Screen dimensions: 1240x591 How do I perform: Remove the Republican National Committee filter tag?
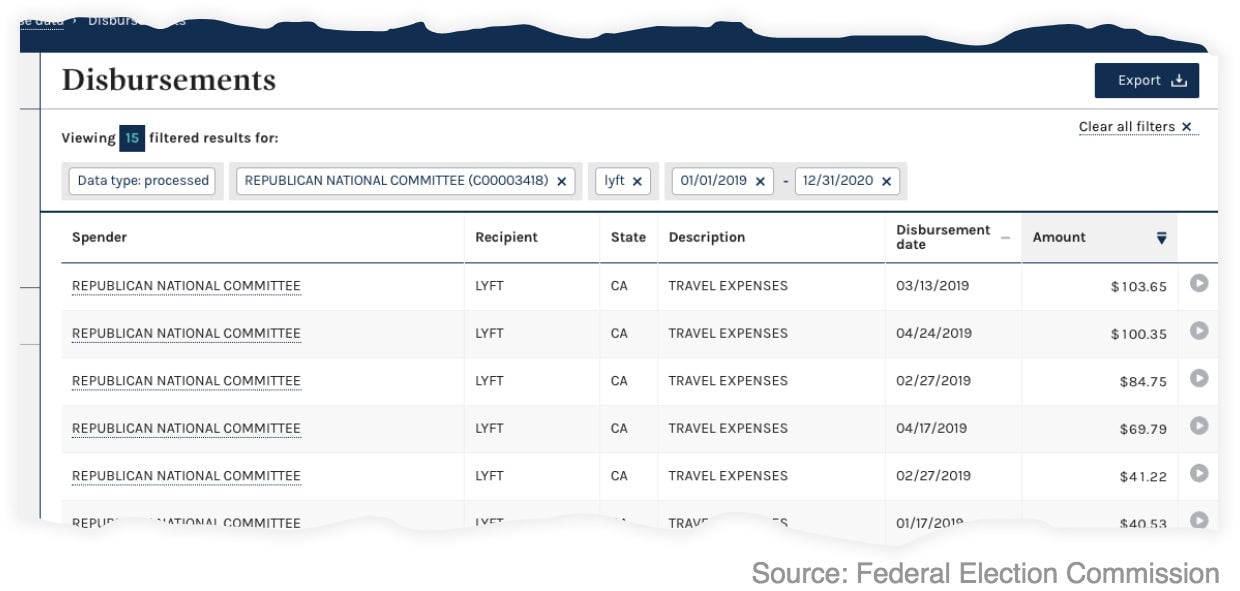point(561,181)
